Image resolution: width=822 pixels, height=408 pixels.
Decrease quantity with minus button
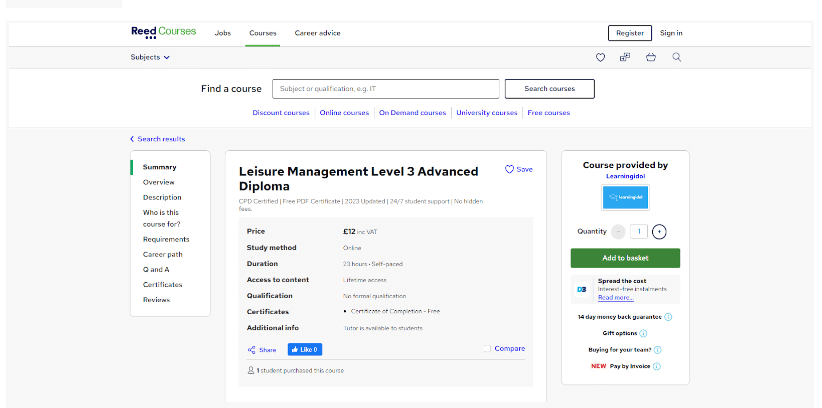[x=618, y=232]
